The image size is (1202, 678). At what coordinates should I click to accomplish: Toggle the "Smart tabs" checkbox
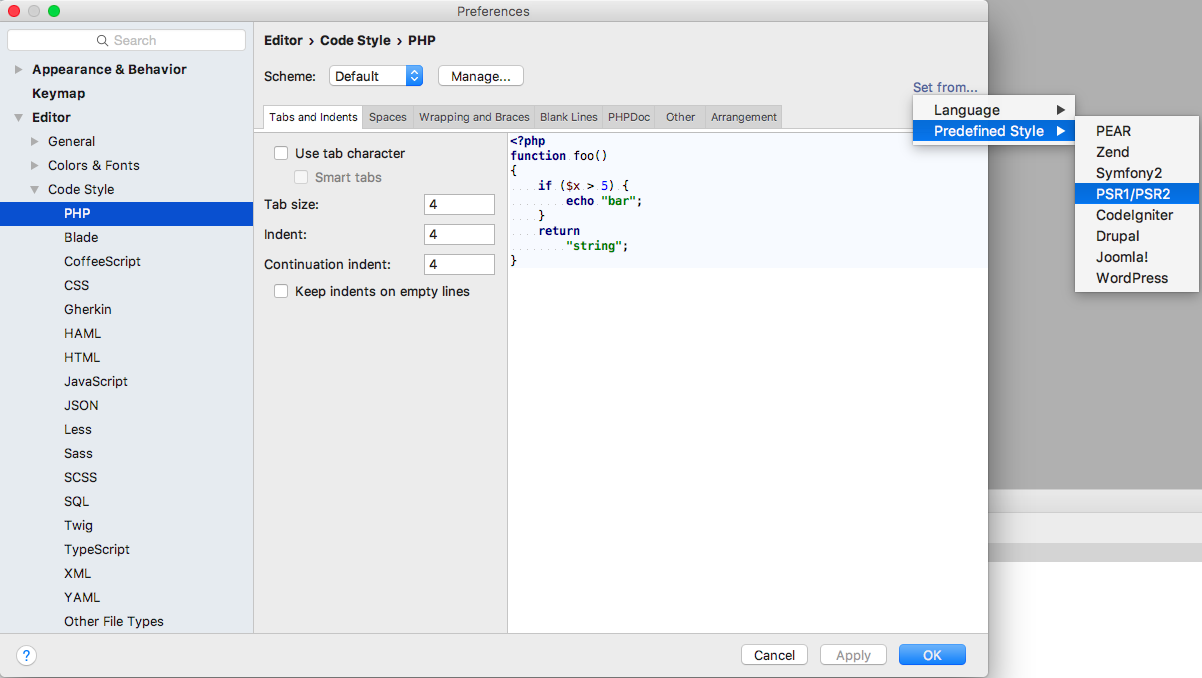[x=301, y=176]
